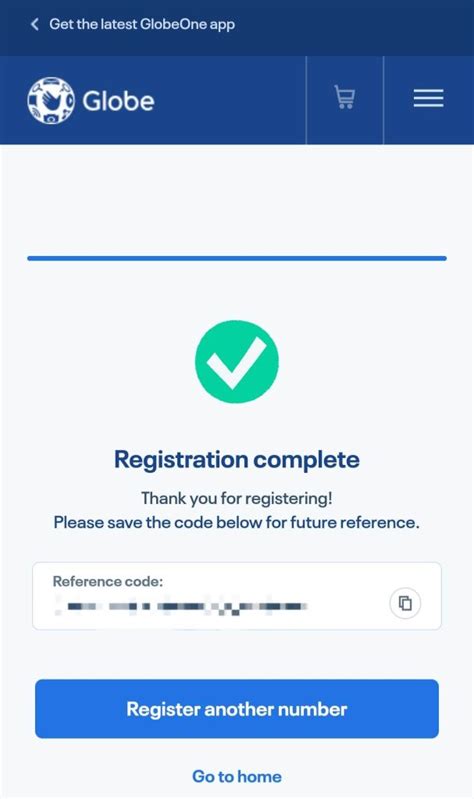Select the blurred reference code text

click(x=181, y=607)
